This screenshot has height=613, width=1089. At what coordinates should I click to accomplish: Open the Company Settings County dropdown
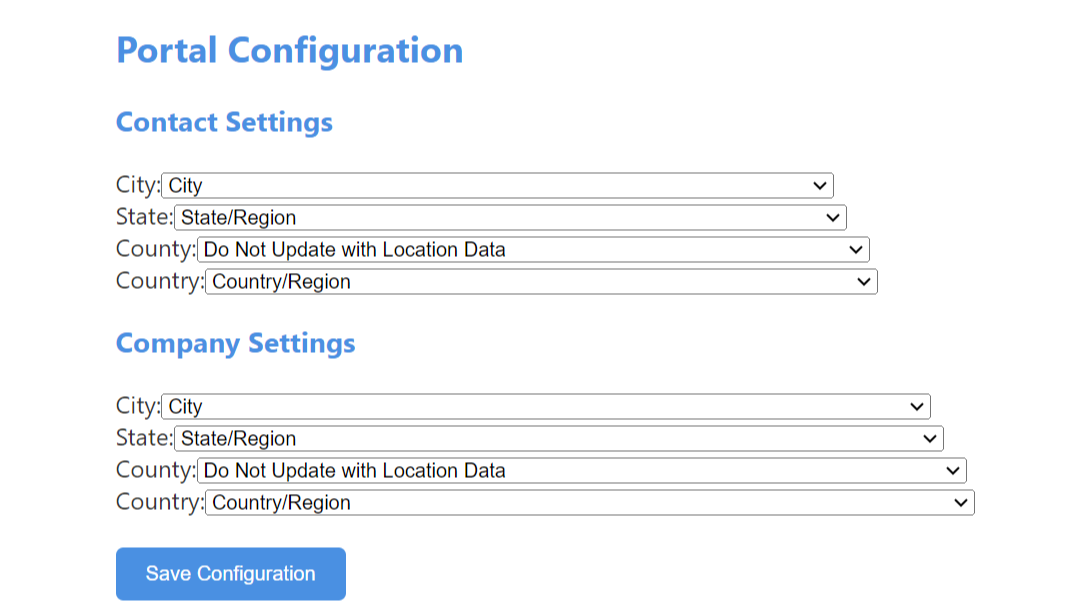(581, 470)
